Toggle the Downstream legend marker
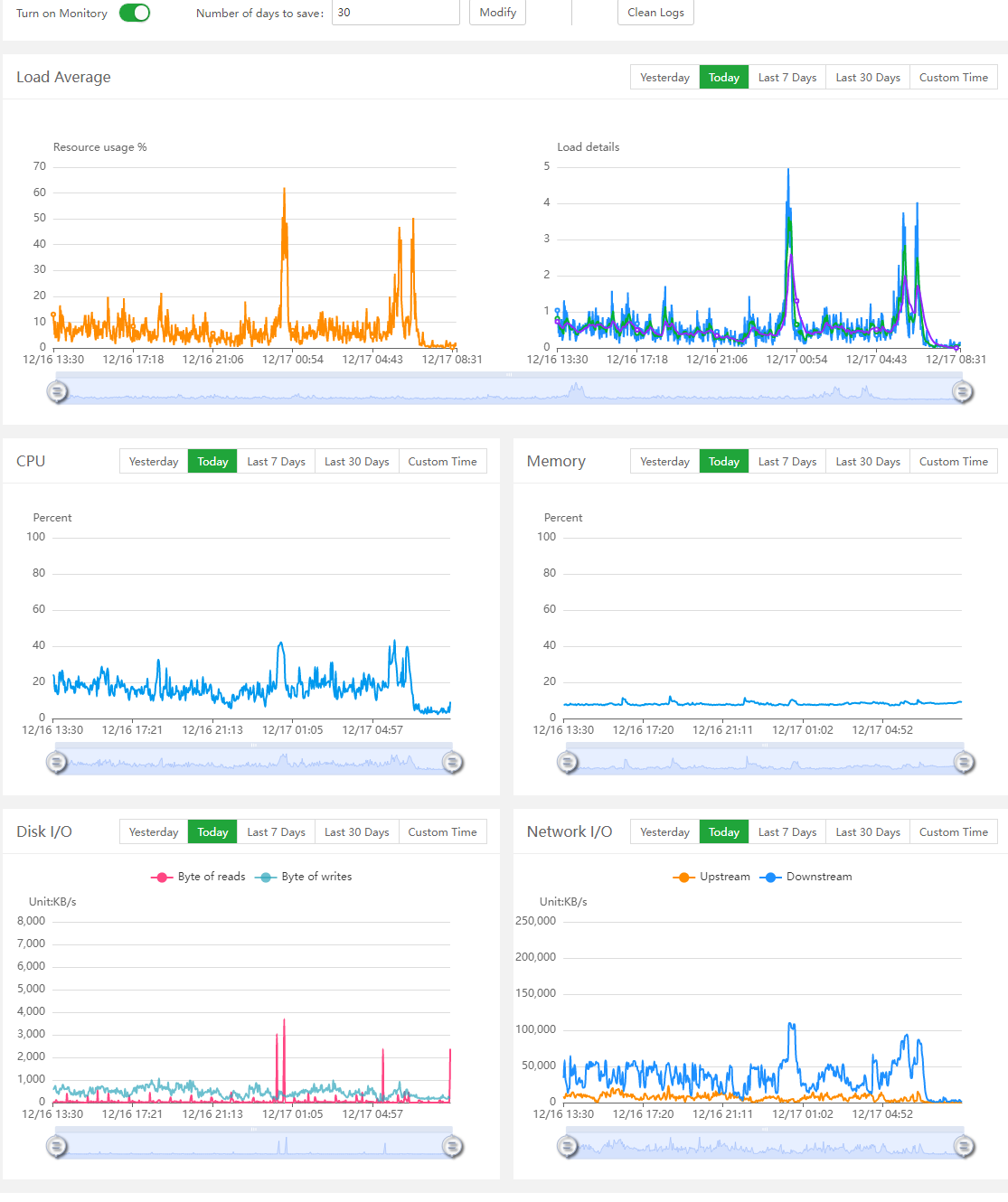The height and width of the screenshot is (1202, 1008). tap(772, 877)
